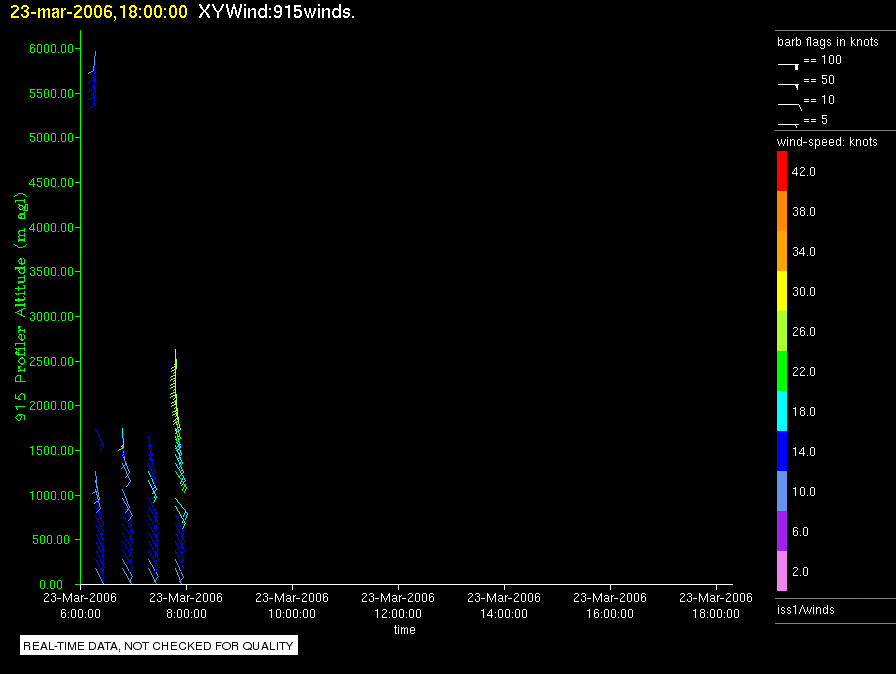Select the orange 34.0 knots swatch

pos(782,251)
